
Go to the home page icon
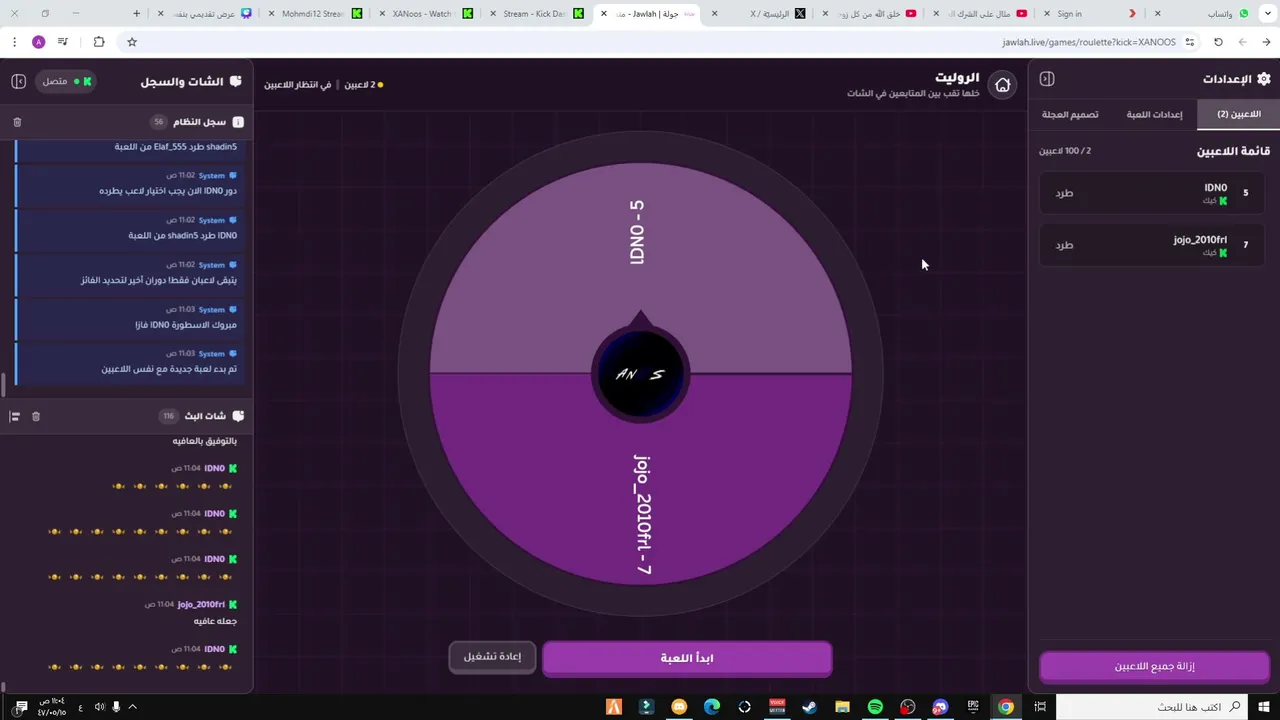1002,85
